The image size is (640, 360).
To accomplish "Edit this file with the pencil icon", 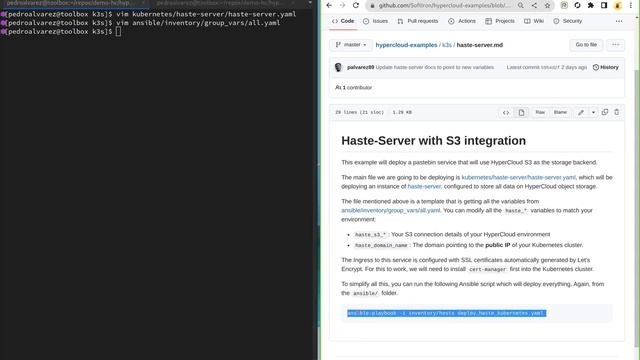I will [581, 112].
